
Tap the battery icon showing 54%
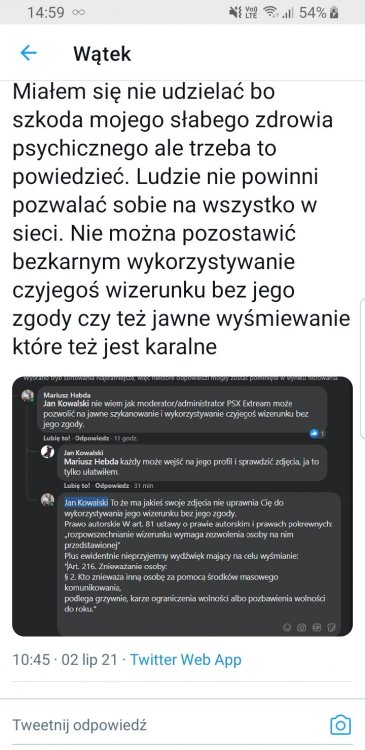(x=334, y=12)
